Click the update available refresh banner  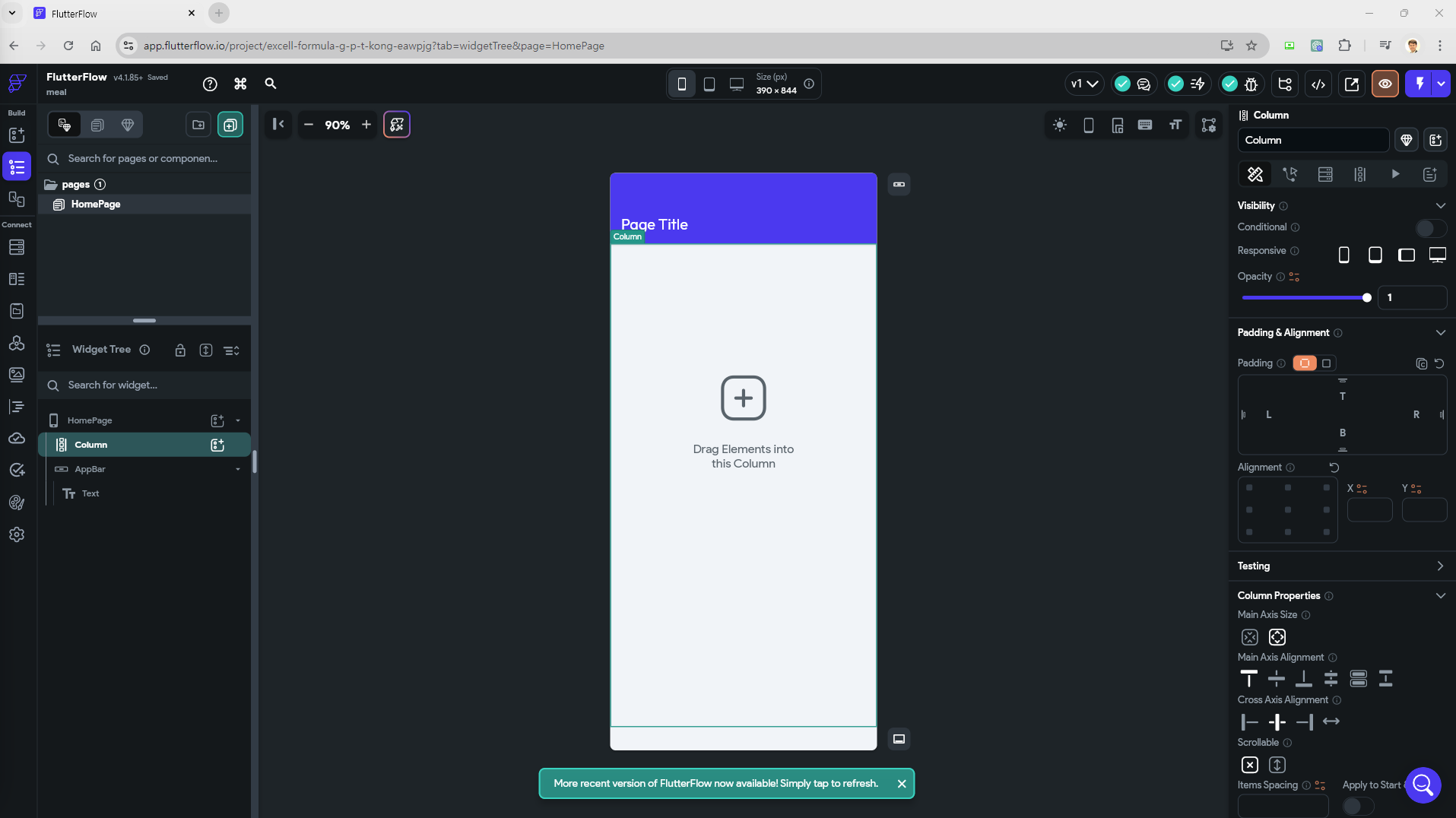pos(715,784)
